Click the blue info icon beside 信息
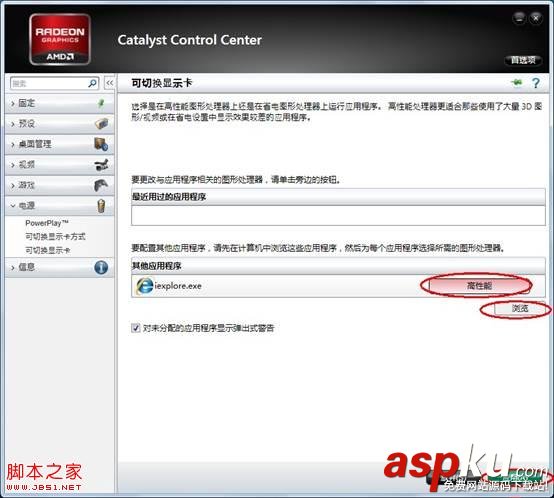 [x=101, y=267]
